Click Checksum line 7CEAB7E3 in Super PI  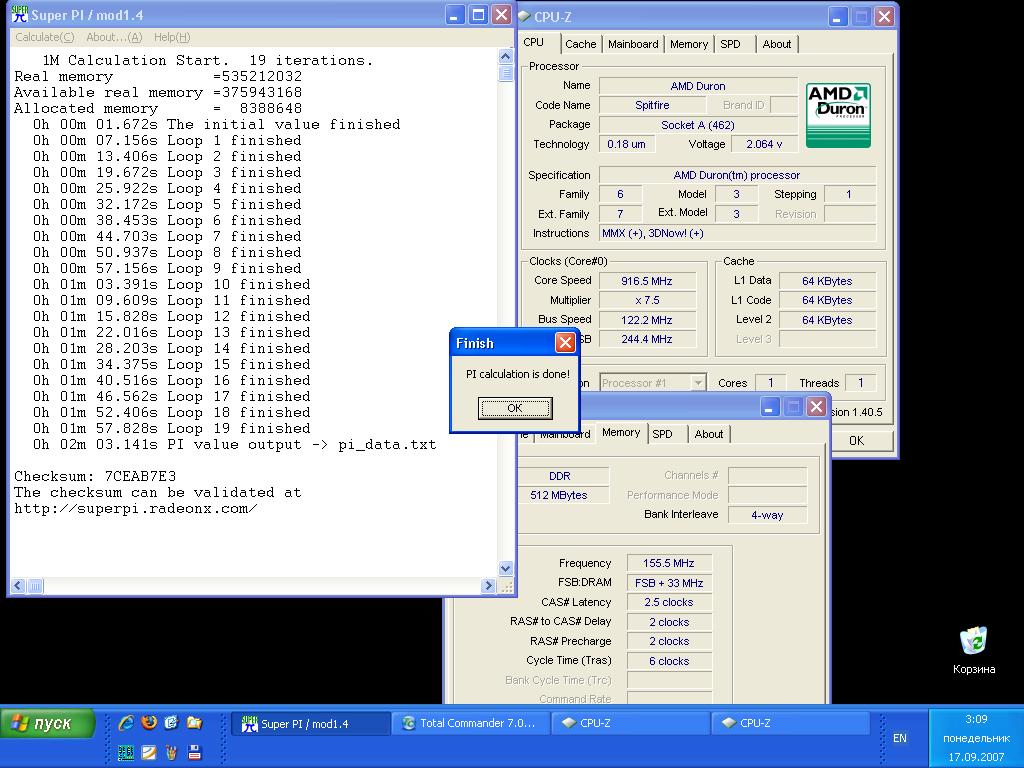[x=95, y=476]
